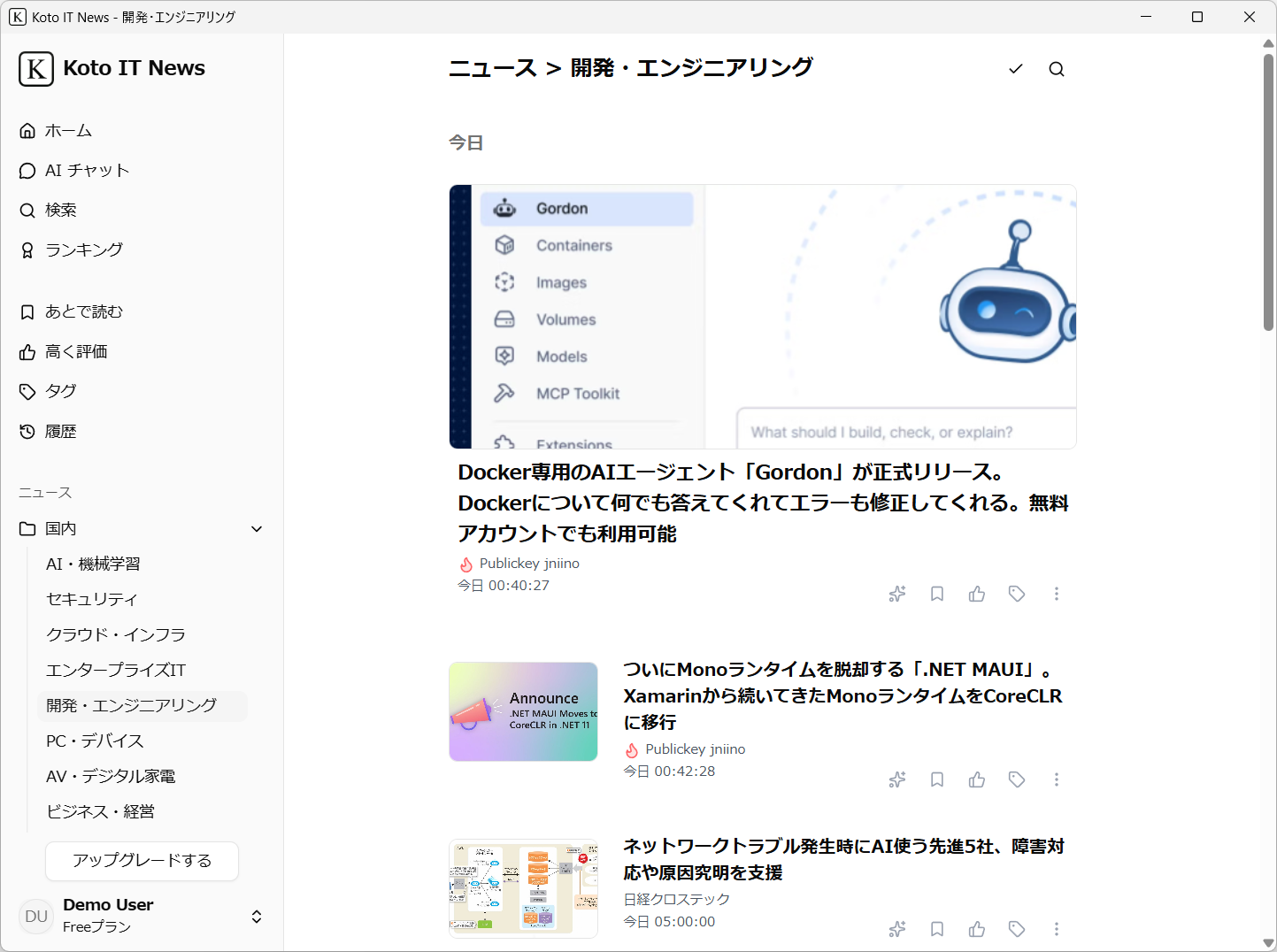Thumbs up the .NET MAUI article
The width and height of the screenshot is (1277, 952).
pos(977,779)
